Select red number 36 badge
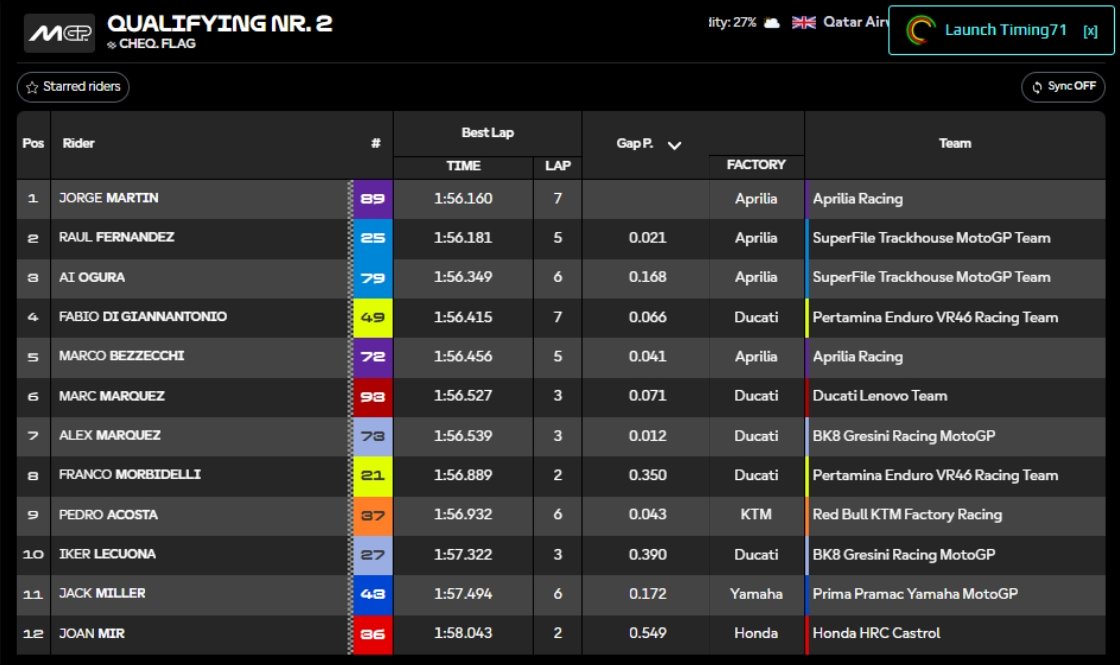The width and height of the screenshot is (1120, 665). tap(372, 634)
